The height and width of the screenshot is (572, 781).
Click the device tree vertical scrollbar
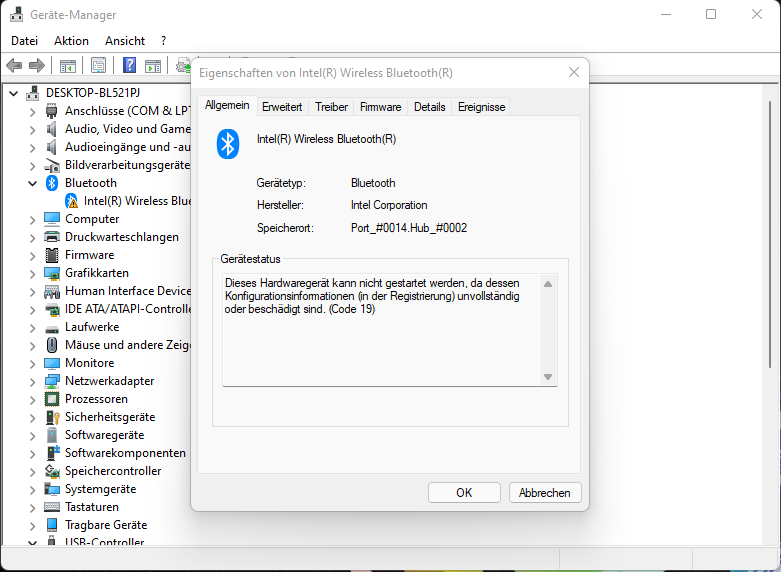pos(771,234)
